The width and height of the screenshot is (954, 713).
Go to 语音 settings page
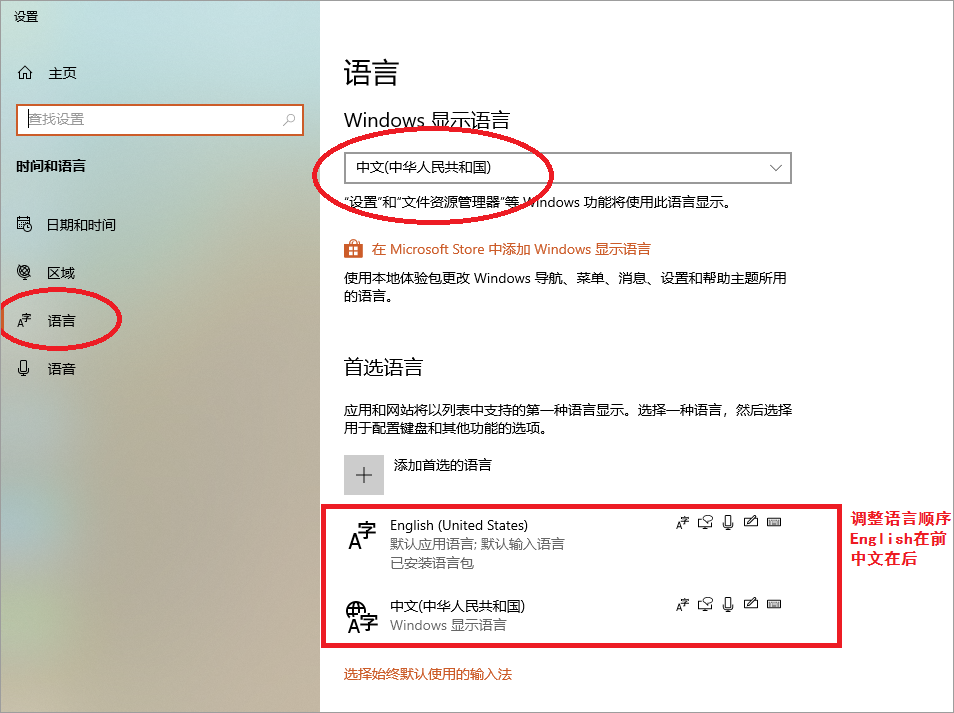click(x=61, y=369)
